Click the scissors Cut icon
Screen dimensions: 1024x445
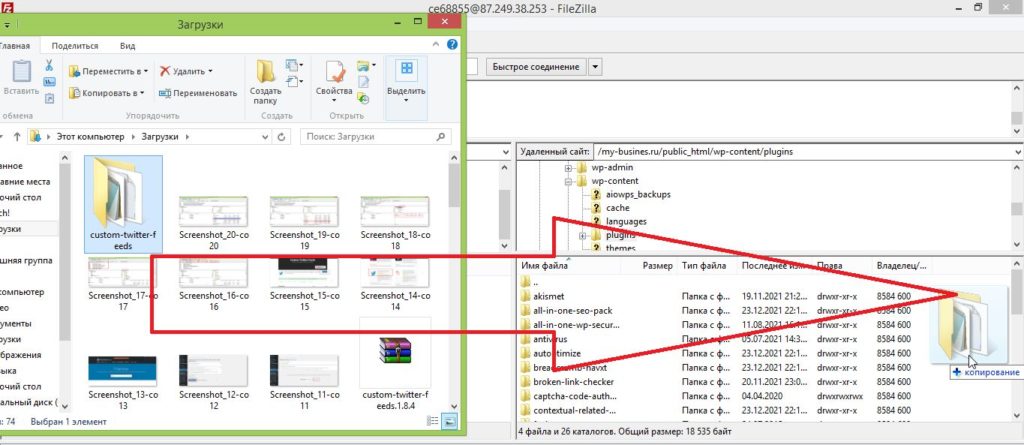point(49,65)
